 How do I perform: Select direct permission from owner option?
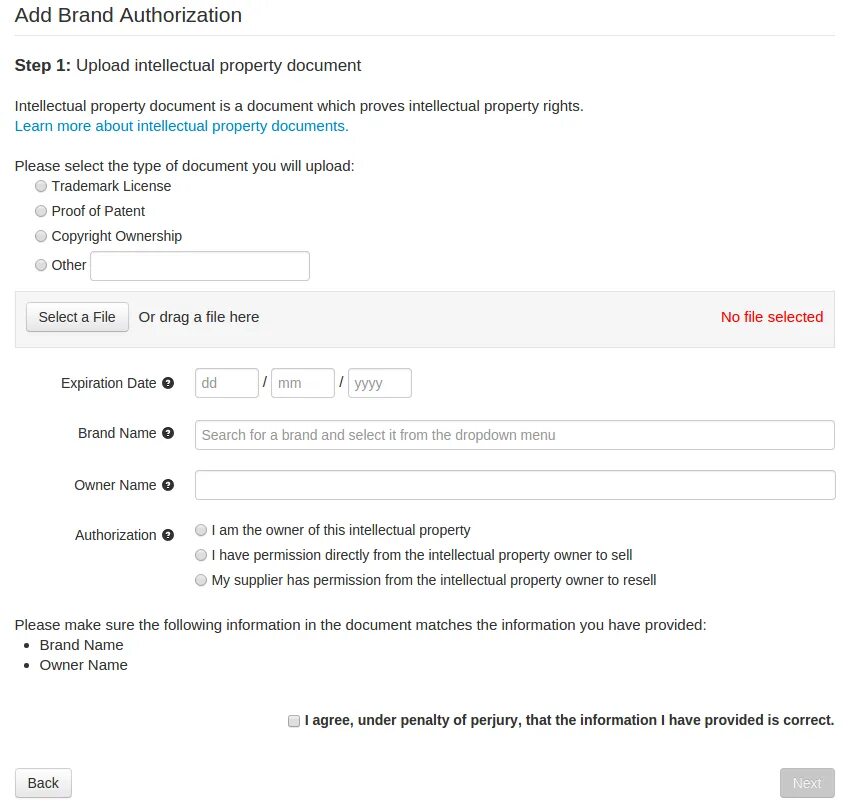click(202, 555)
